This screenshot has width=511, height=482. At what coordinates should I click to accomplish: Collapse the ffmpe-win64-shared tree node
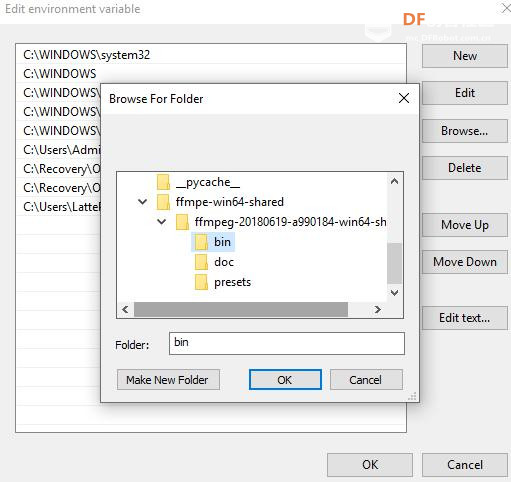click(x=143, y=202)
